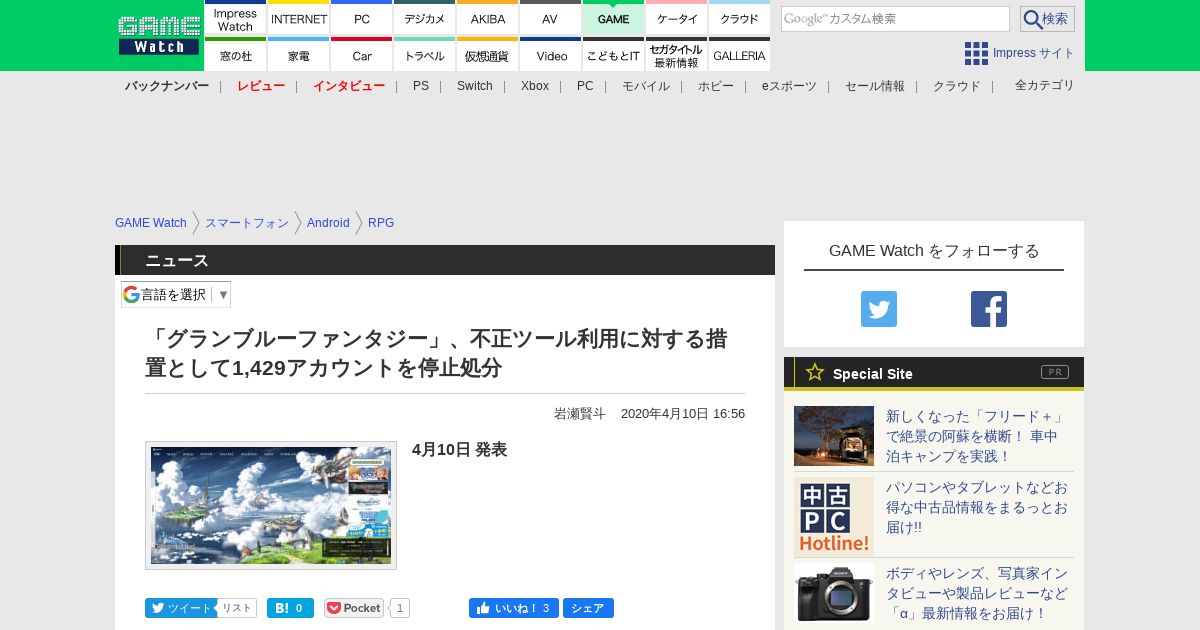The image size is (1200, 630).
Task: Open バックナンバー in the navigation
Action: (167, 86)
